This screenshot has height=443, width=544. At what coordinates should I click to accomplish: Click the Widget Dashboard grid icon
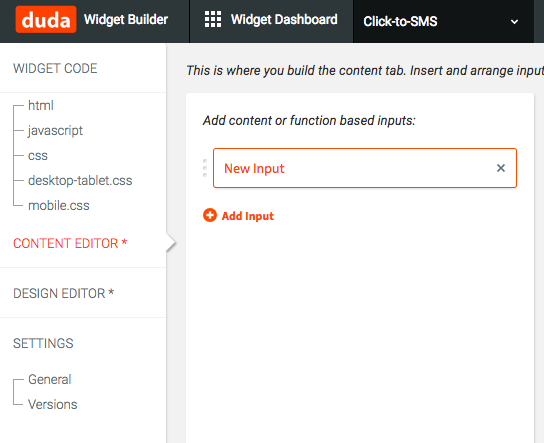pos(213,19)
